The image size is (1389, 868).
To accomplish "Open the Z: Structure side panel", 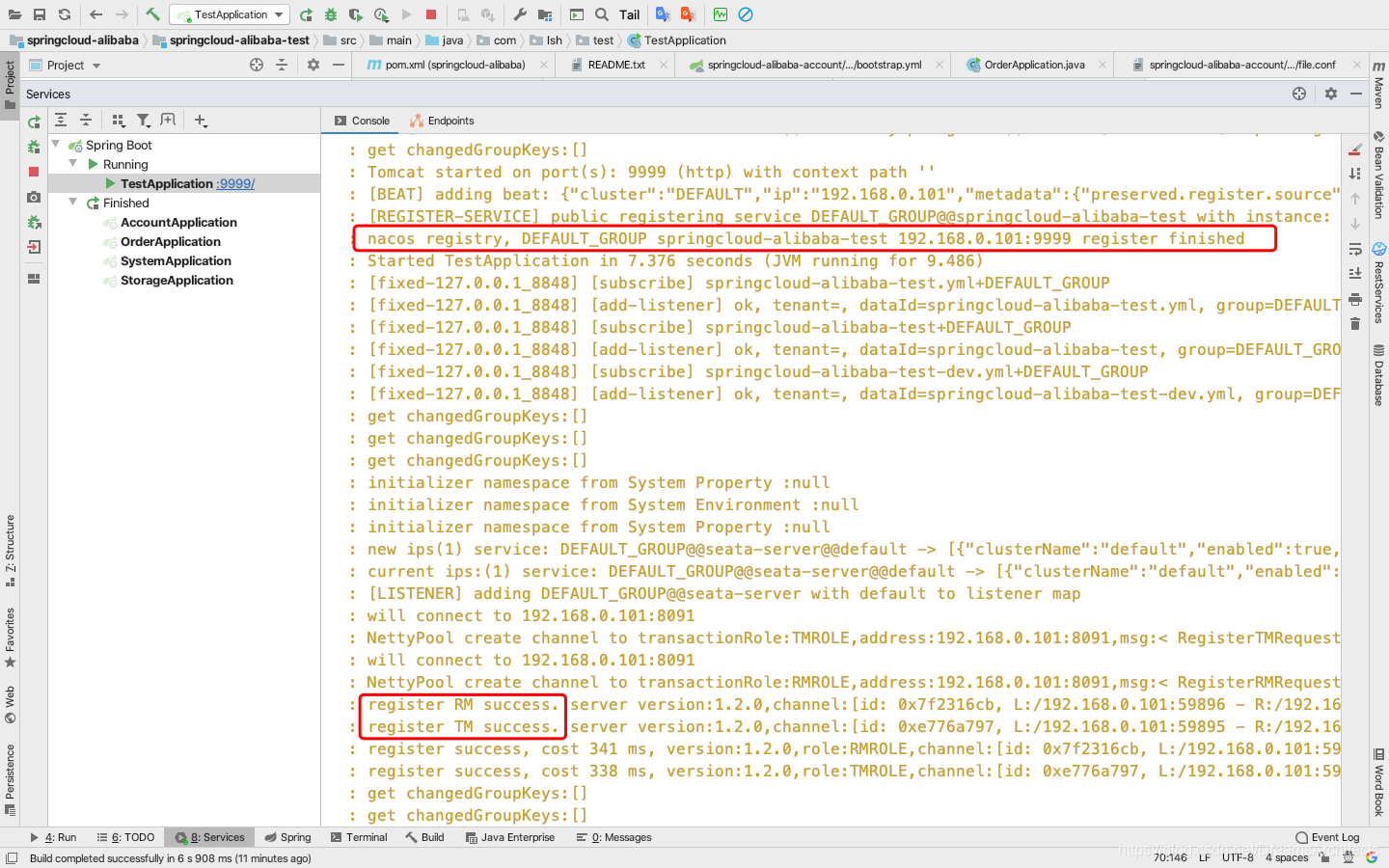I will pyautogui.click(x=10, y=551).
